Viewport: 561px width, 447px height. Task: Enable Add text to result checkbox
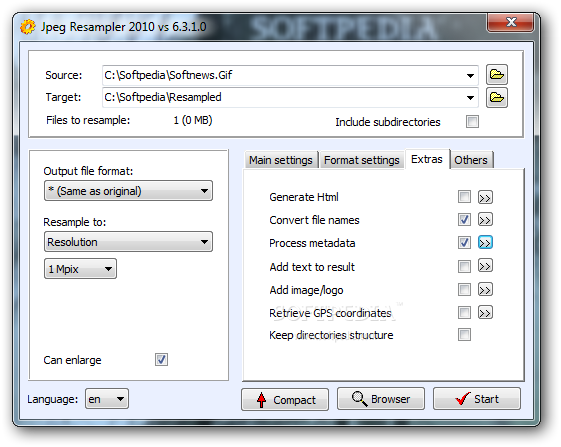pos(464,266)
